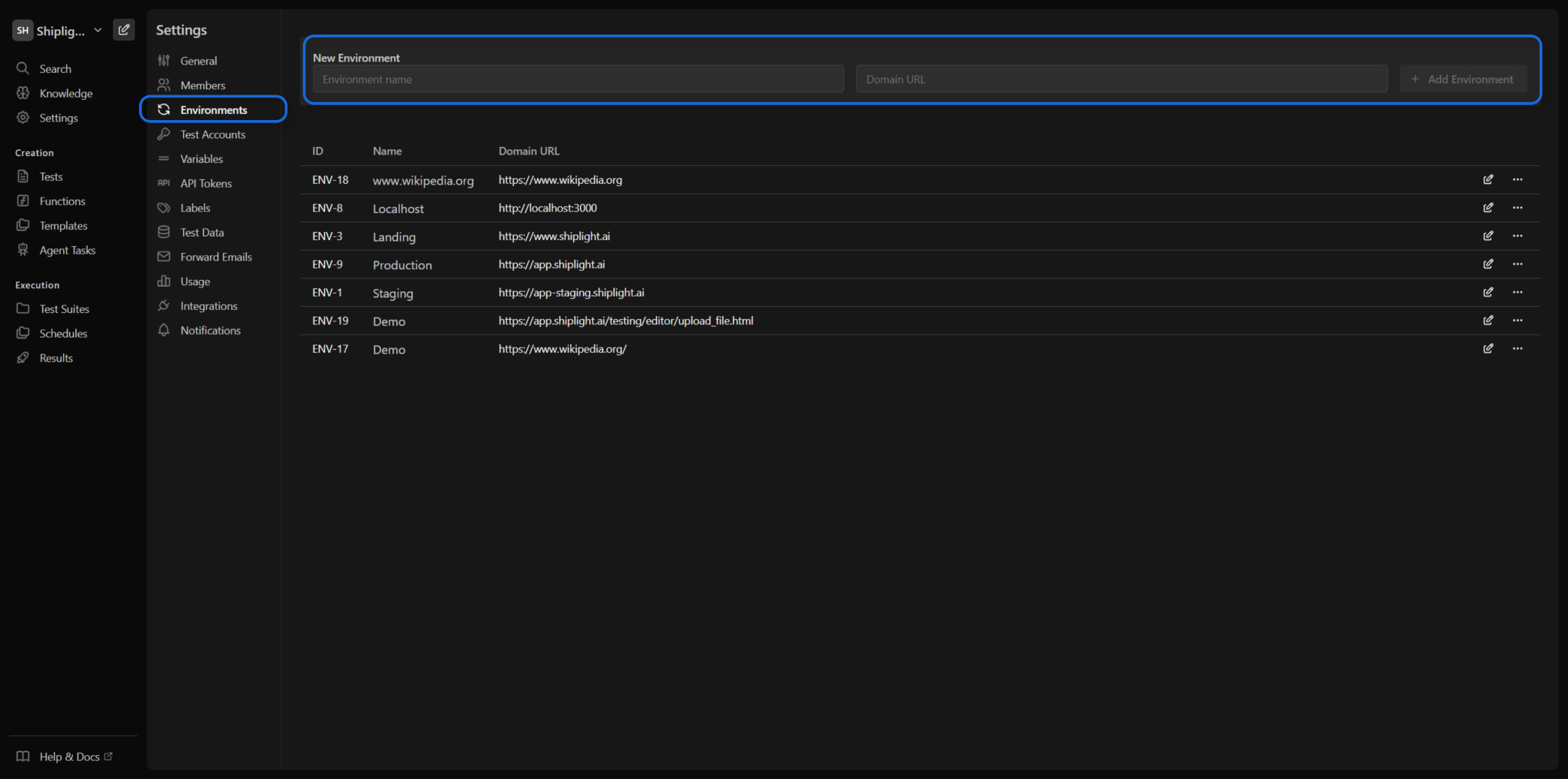The image size is (1568, 779).
Task: Switch to Variables settings tab
Action: point(201,159)
